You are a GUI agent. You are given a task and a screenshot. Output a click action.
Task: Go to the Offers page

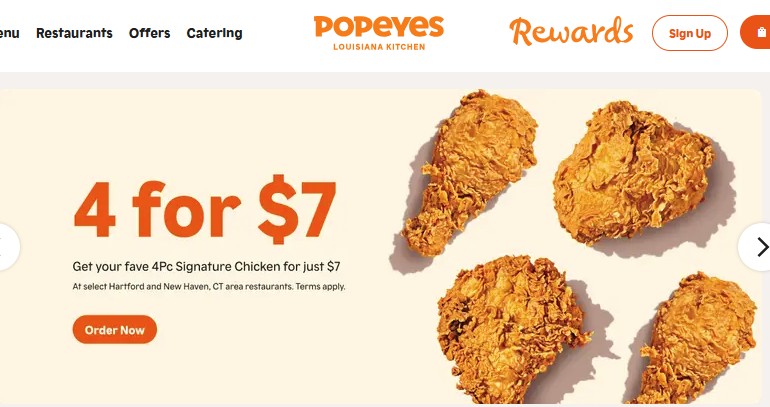point(149,33)
